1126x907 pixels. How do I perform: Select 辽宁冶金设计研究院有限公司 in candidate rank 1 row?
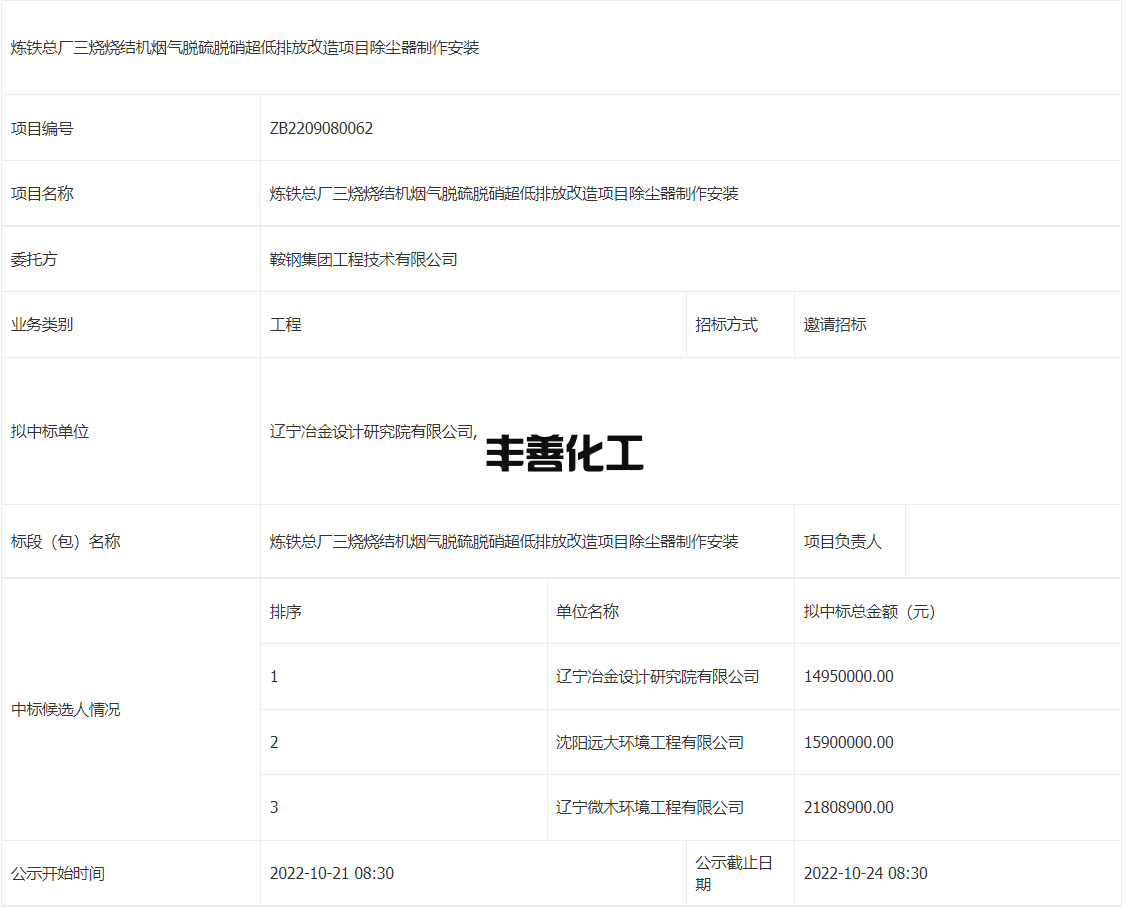(657, 676)
